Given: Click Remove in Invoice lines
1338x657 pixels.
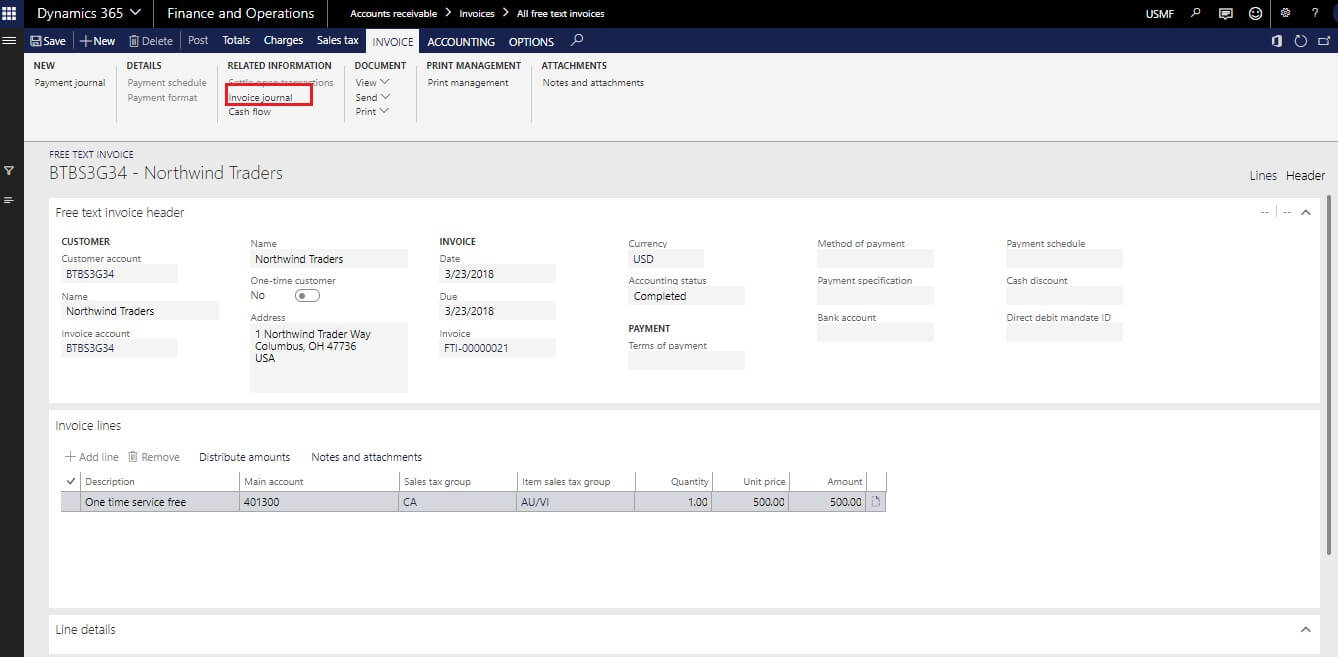Looking at the screenshot, I should (x=154, y=457).
